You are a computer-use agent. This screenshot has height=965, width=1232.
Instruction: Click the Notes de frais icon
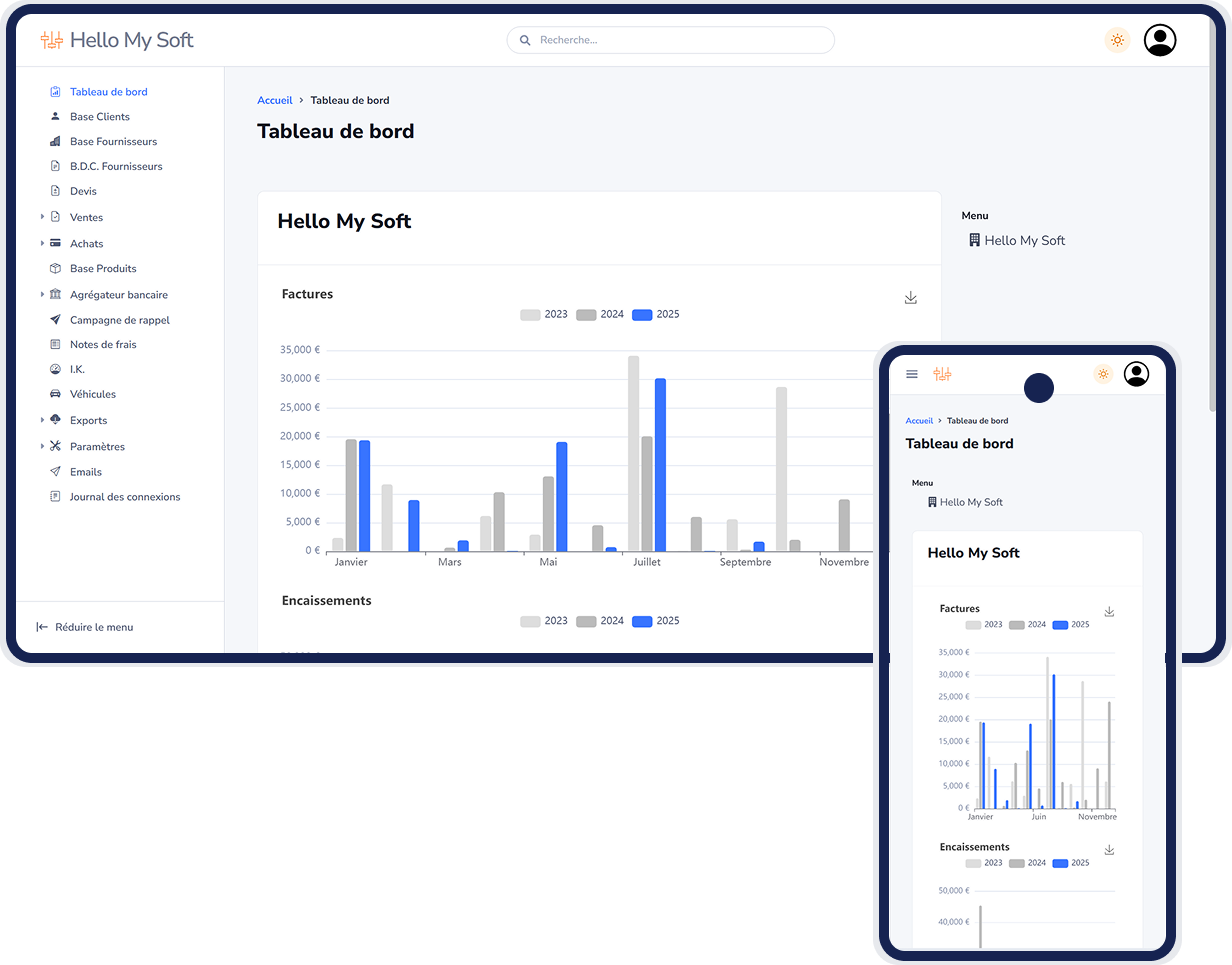(56, 344)
